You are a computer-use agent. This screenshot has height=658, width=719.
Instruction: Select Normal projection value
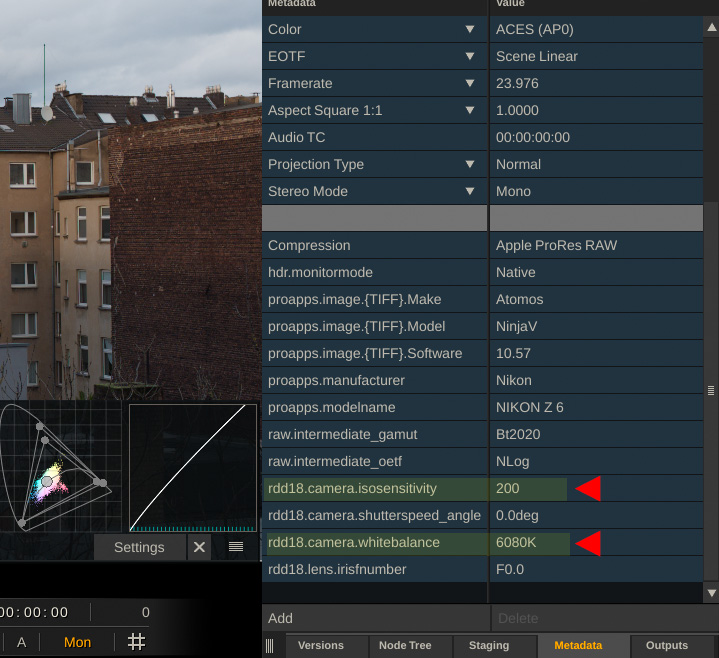[596, 164]
